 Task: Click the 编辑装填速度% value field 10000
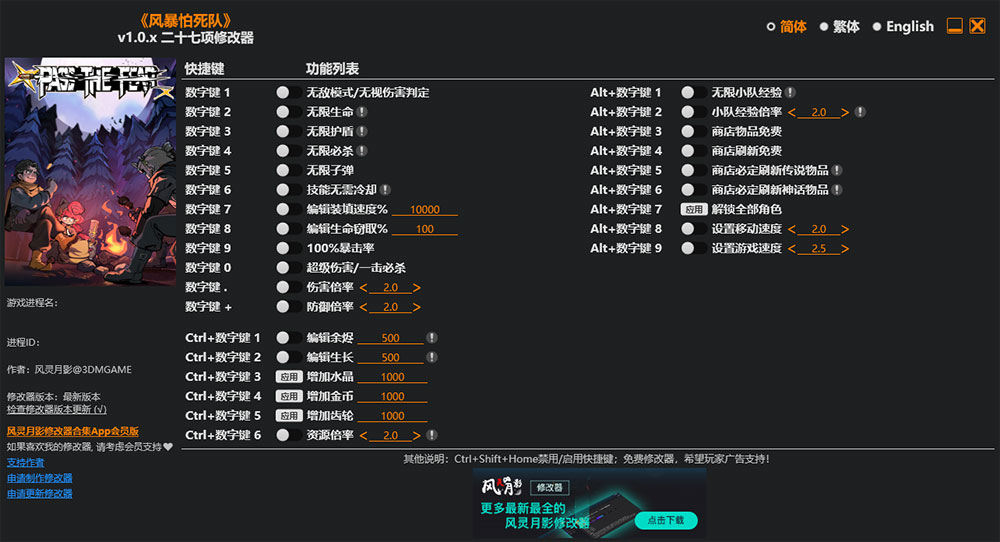(425, 209)
